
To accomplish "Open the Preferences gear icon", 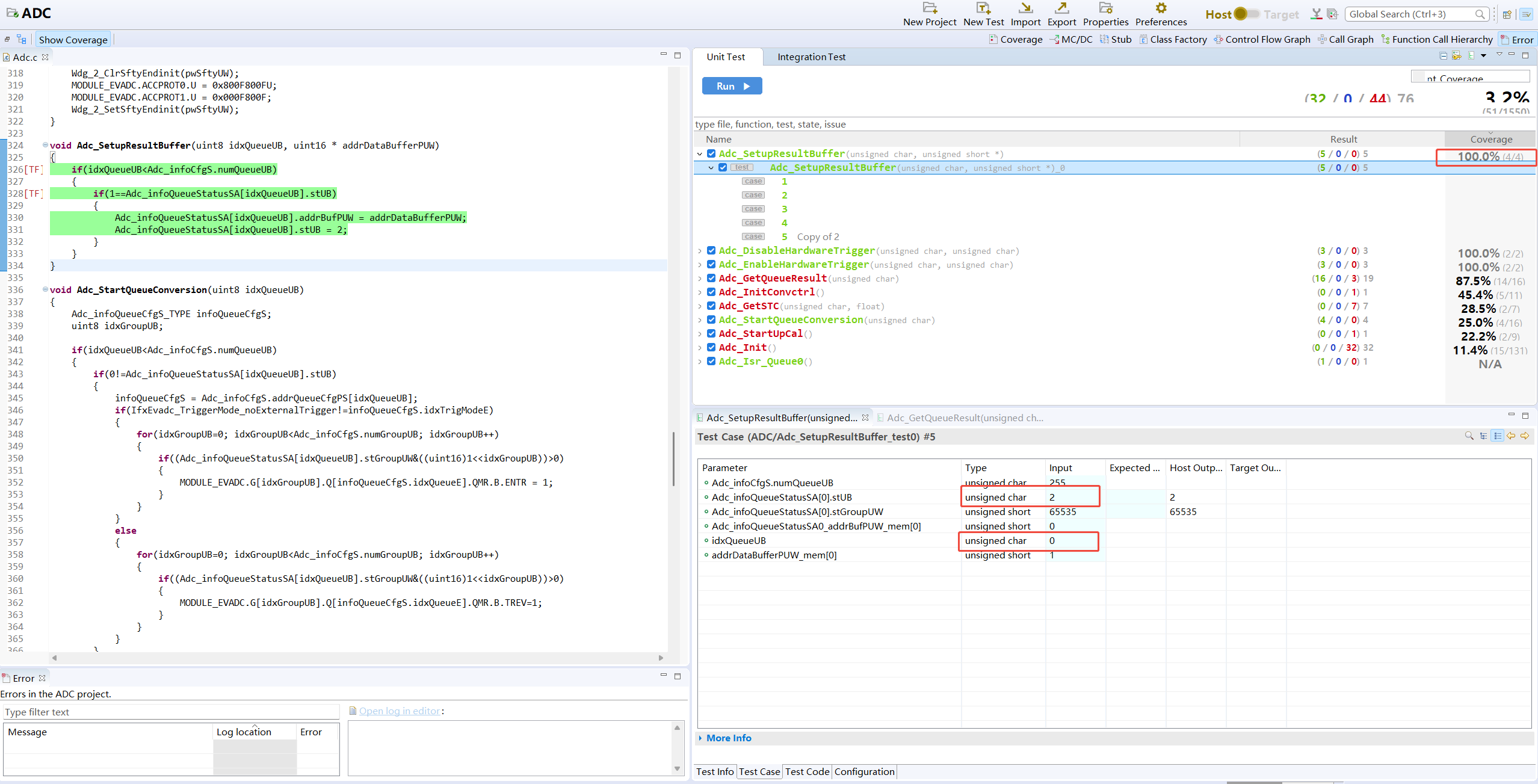I will point(1161,8).
